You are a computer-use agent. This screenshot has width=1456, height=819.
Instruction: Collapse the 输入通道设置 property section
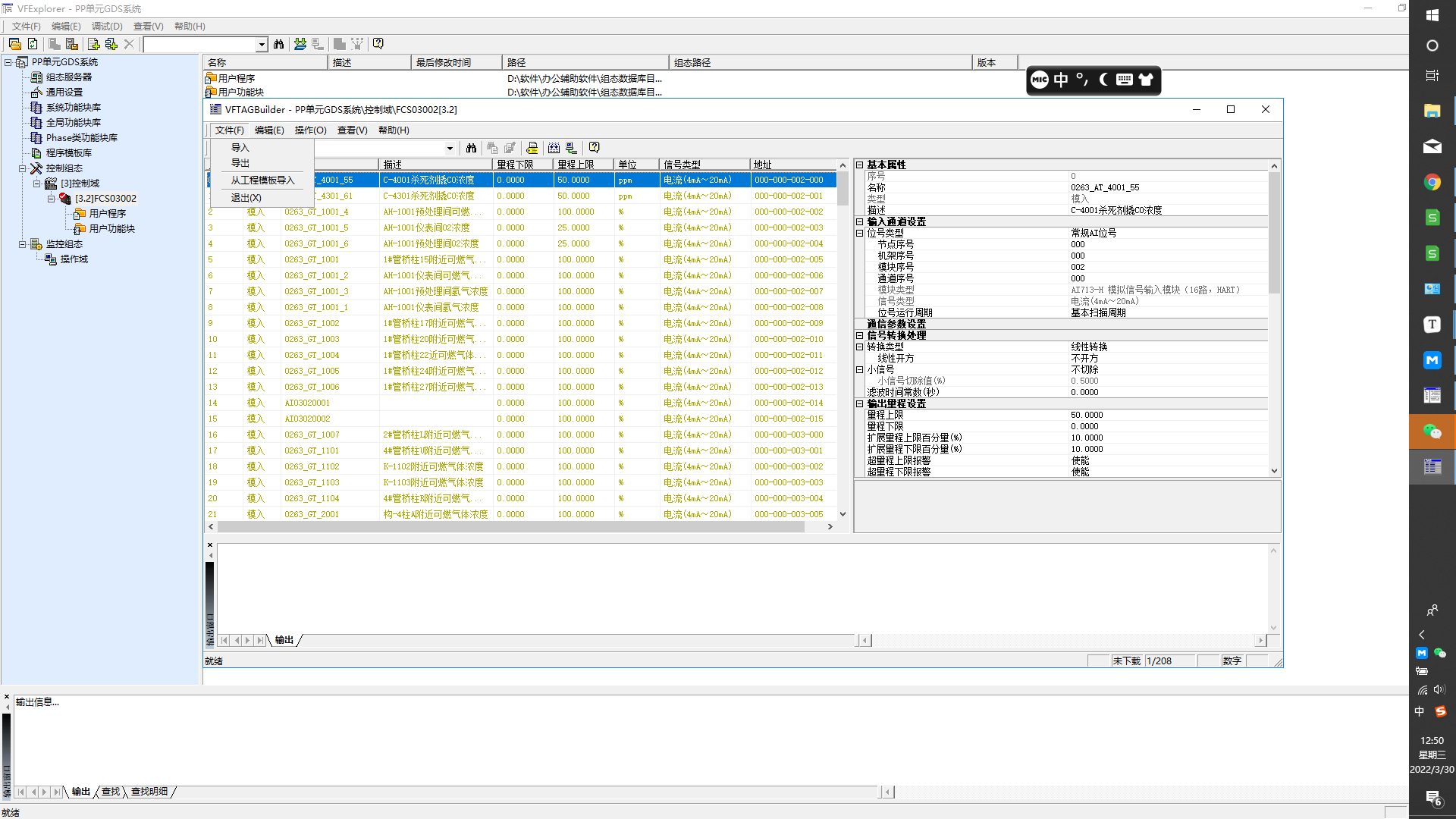coord(860,221)
